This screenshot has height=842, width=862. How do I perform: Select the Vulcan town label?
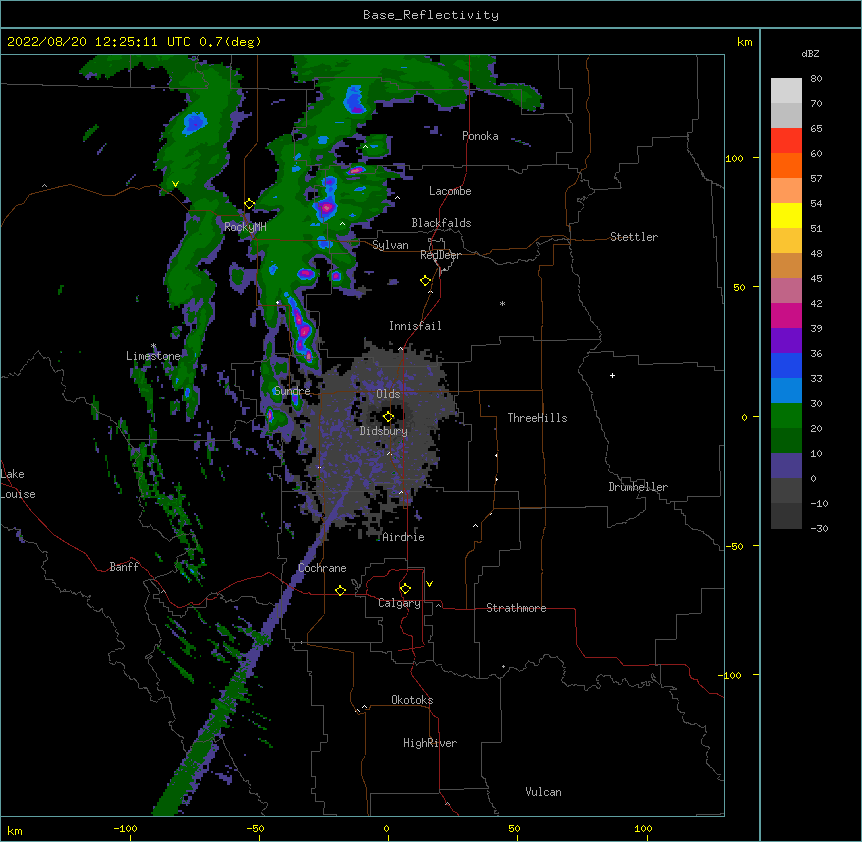point(543,792)
